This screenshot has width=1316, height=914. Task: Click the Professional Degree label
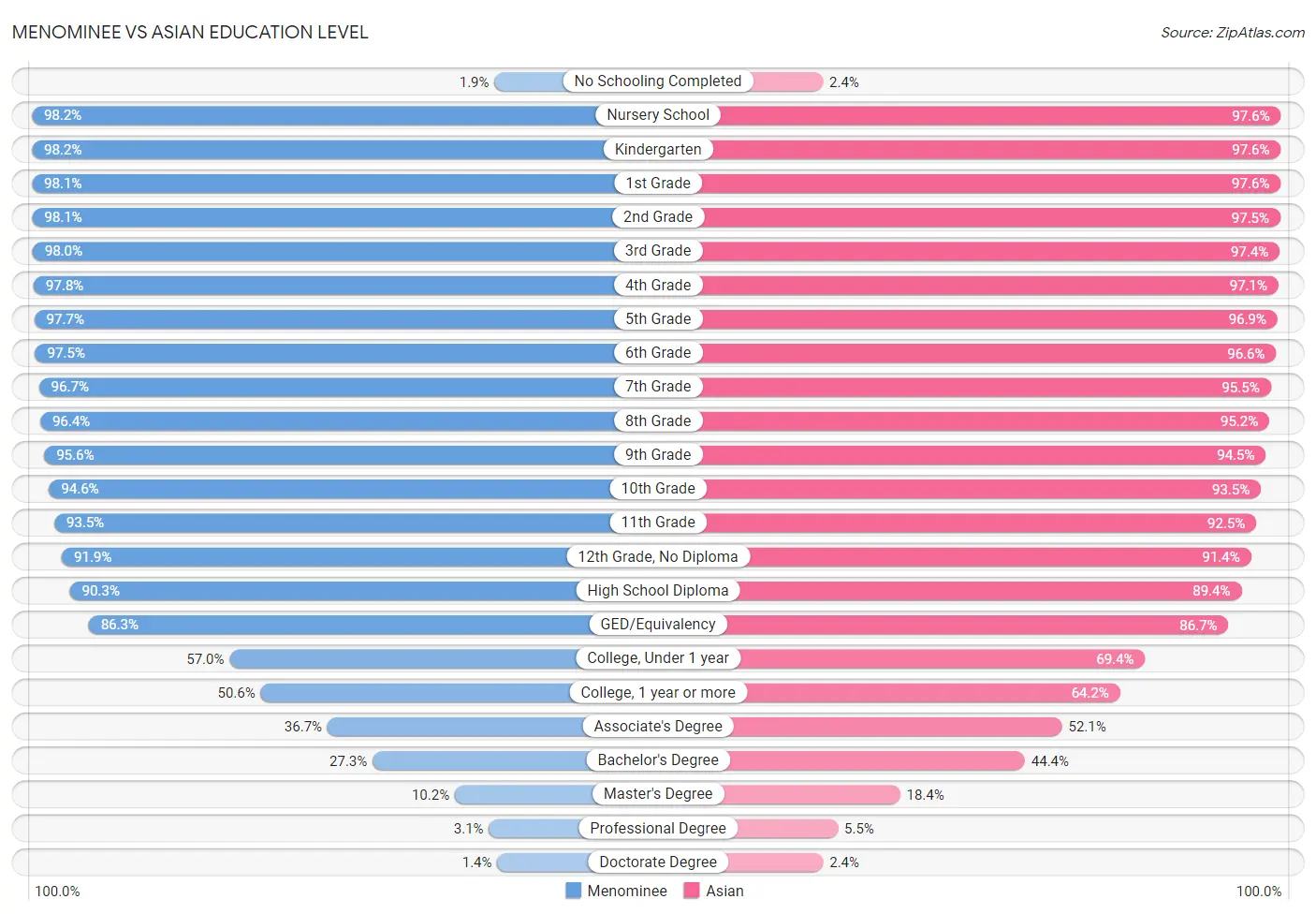click(658, 828)
